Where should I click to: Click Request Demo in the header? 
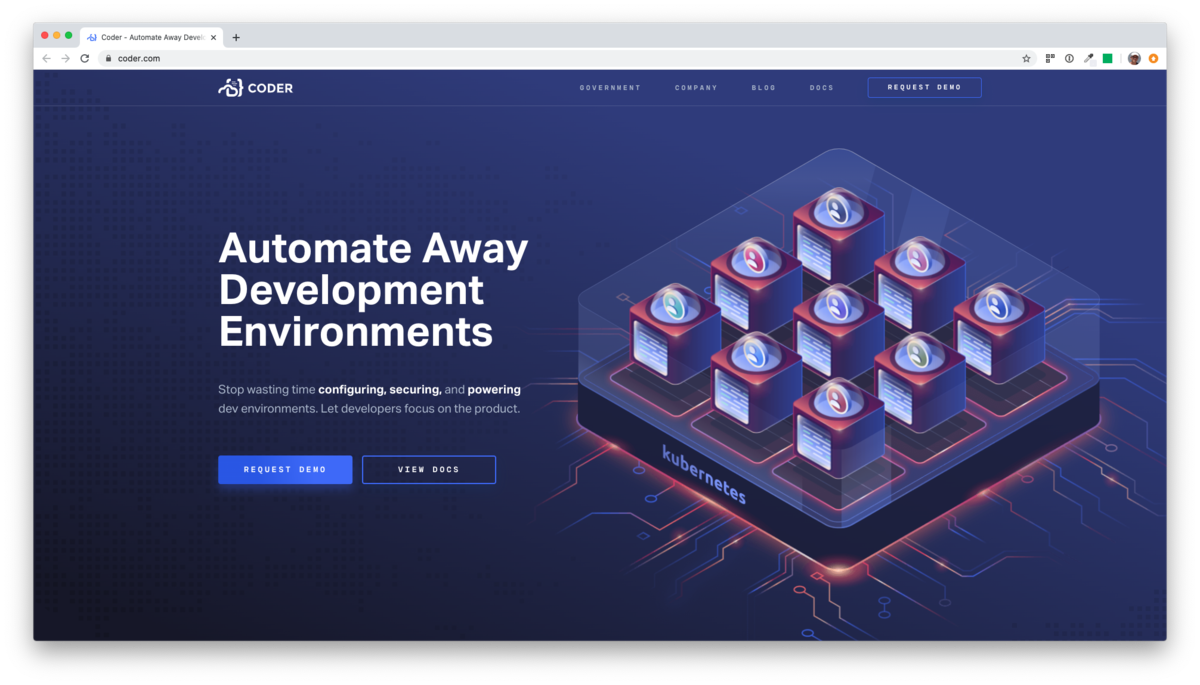pos(925,88)
